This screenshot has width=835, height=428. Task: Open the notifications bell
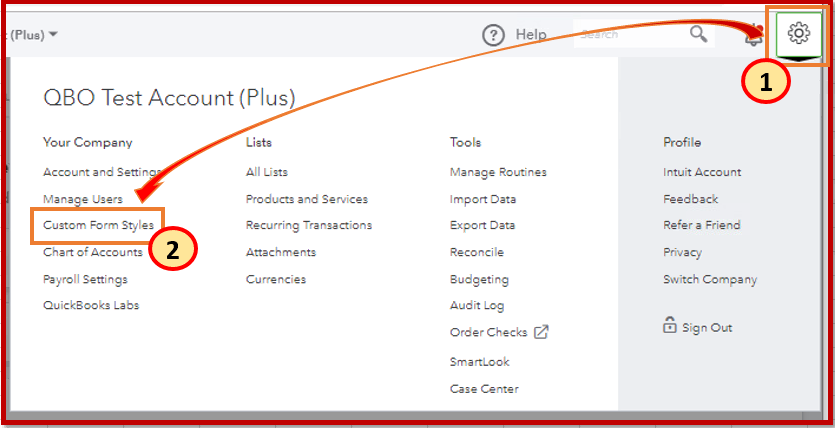[x=752, y=36]
